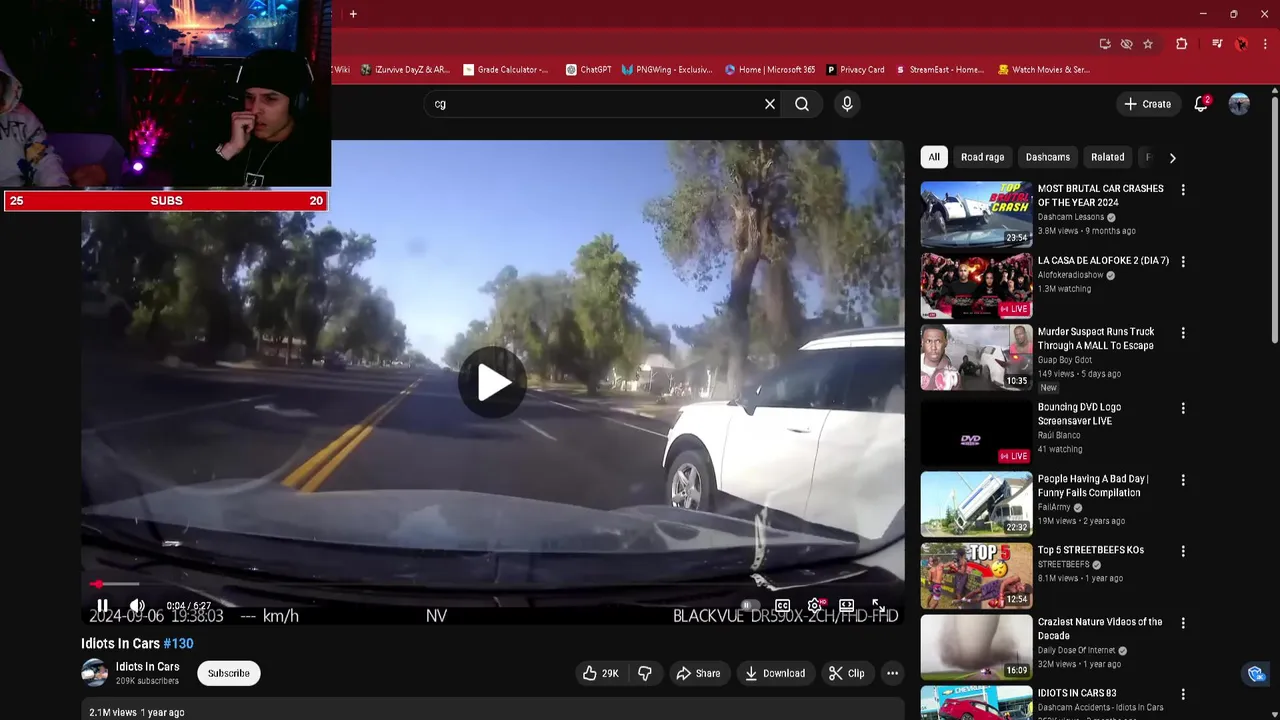Open the Grade Calculator bookmark
The width and height of the screenshot is (1280, 720).
coord(506,70)
